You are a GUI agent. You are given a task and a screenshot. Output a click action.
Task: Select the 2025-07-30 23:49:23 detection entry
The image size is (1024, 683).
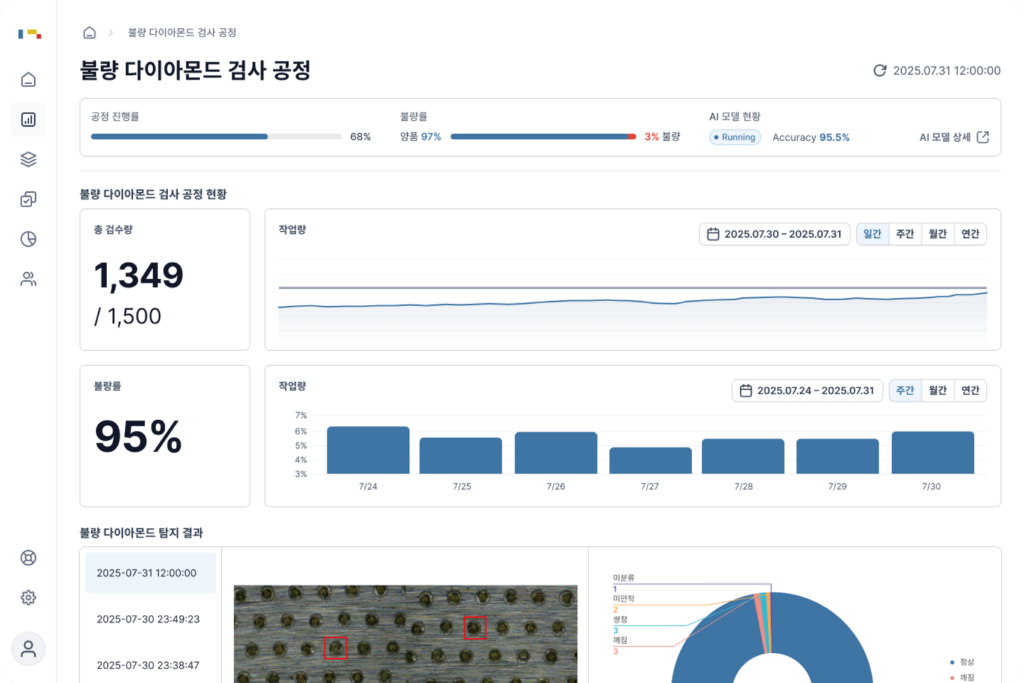tap(150, 619)
